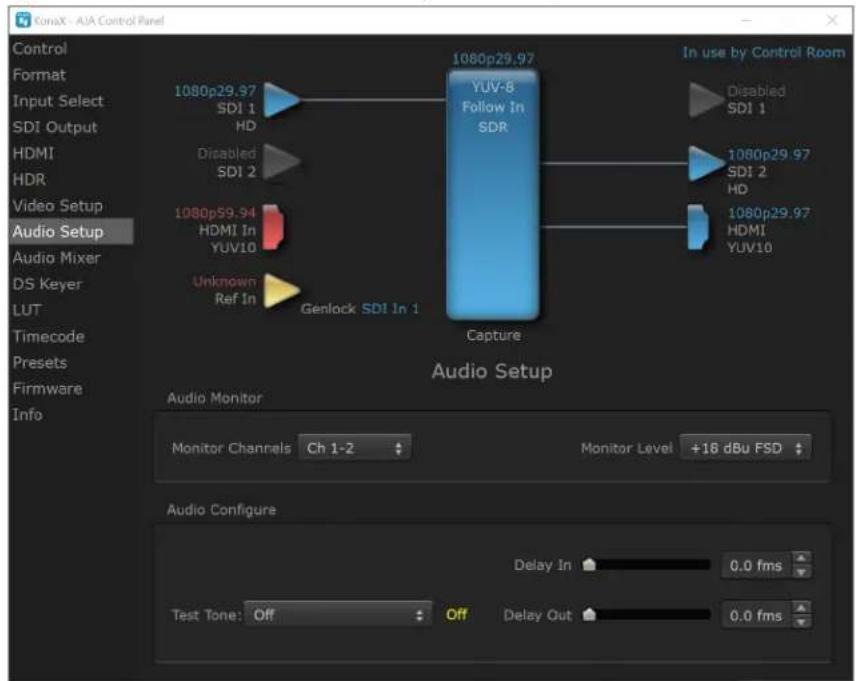The image size is (856, 681).
Task: Open the HDMI settings page
Action: point(33,153)
